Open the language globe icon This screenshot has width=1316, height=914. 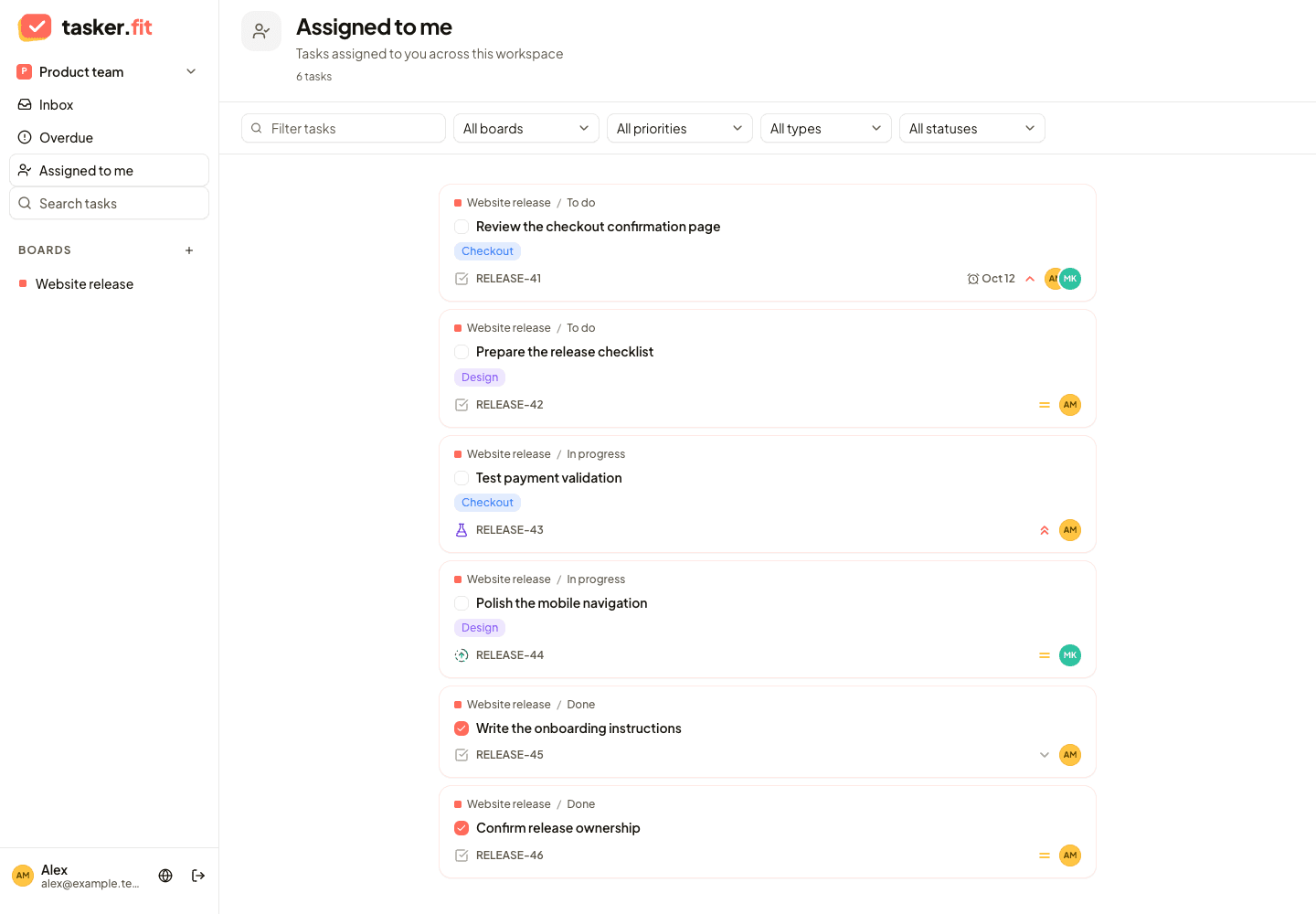click(165, 876)
